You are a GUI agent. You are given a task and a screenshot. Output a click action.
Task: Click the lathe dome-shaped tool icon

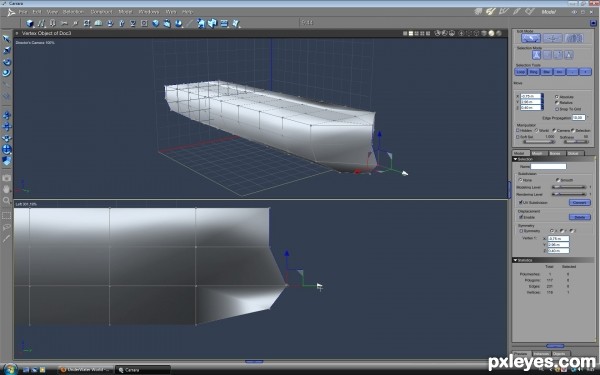pos(98,23)
